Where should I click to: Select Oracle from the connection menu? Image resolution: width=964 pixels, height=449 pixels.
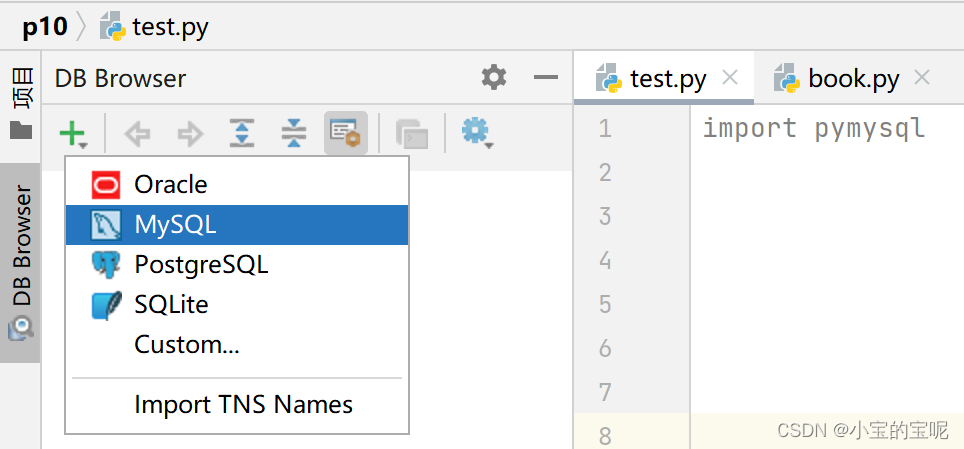tap(237, 185)
